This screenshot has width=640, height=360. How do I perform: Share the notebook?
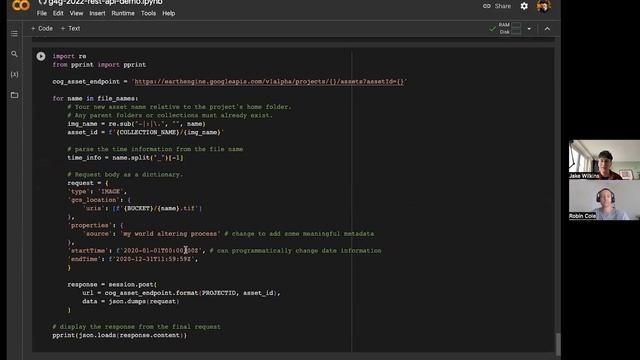click(x=497, y=6)
